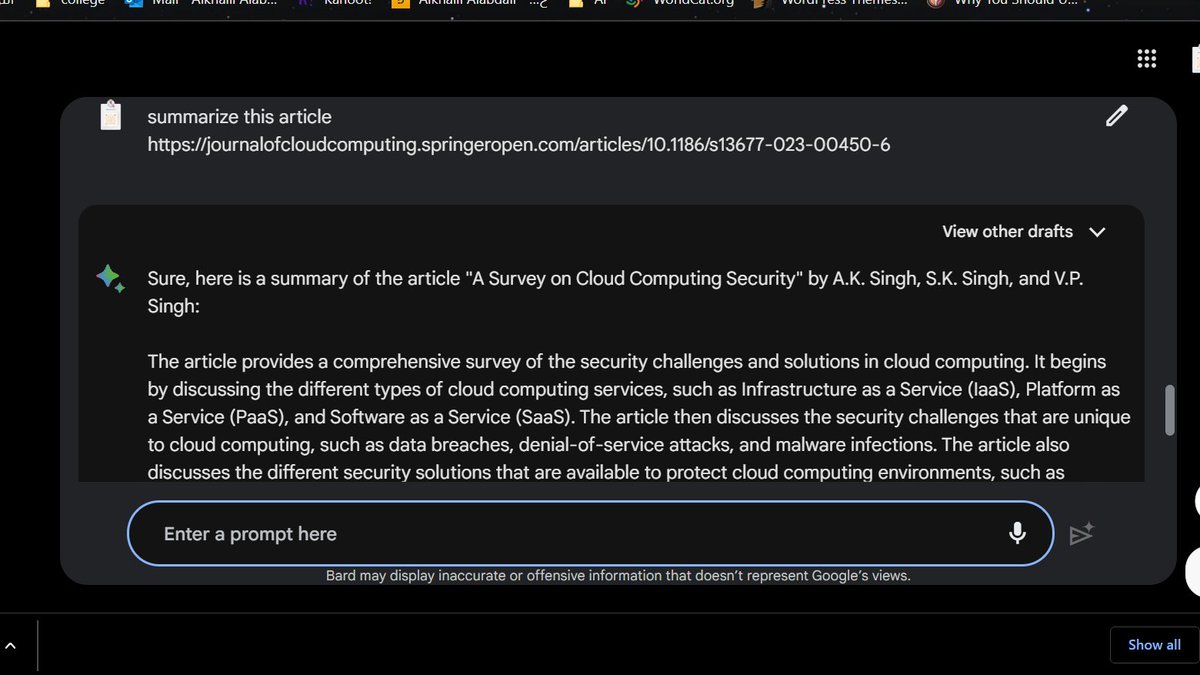This screenshot has height=675, width=1200.
Task: Click the springeropen article URL in the prompt
Action: (x=519, y=145)
